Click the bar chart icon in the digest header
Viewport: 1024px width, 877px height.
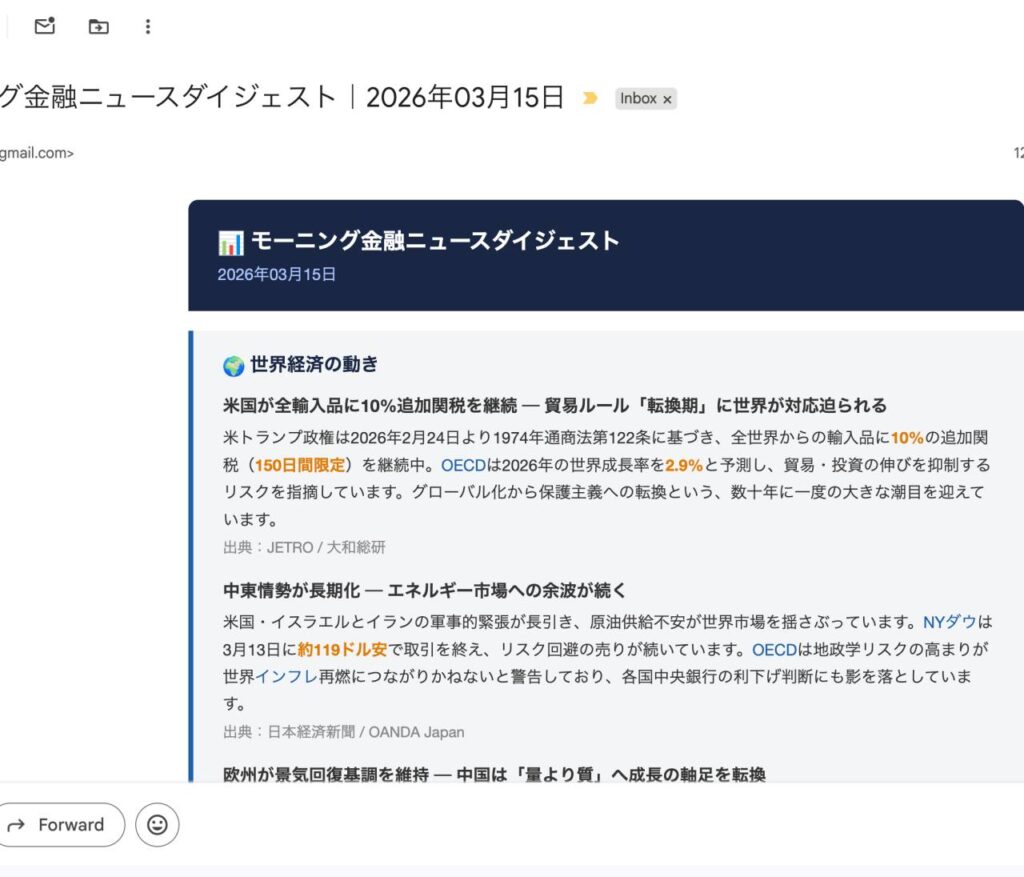(x=230, y=242)
